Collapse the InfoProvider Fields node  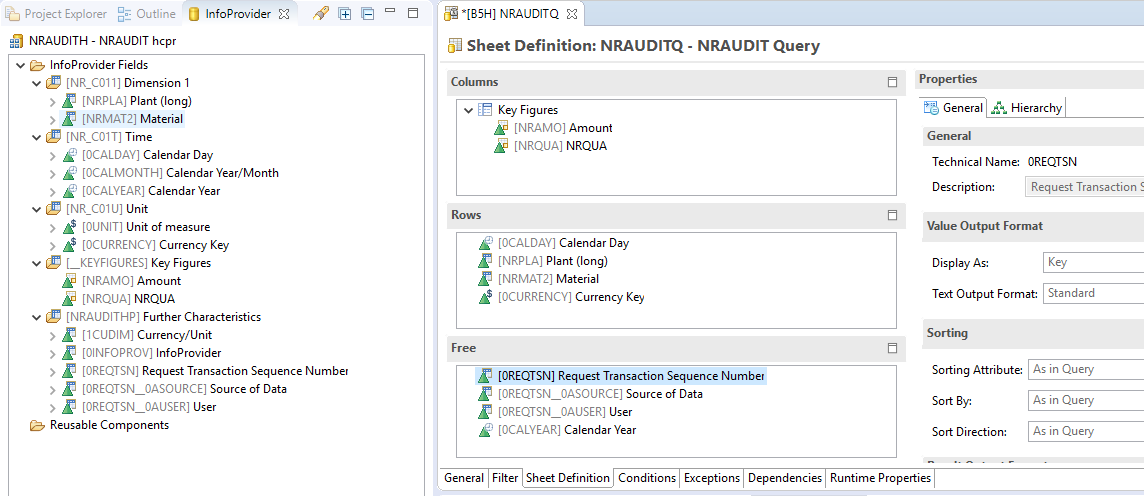(20, 65)
